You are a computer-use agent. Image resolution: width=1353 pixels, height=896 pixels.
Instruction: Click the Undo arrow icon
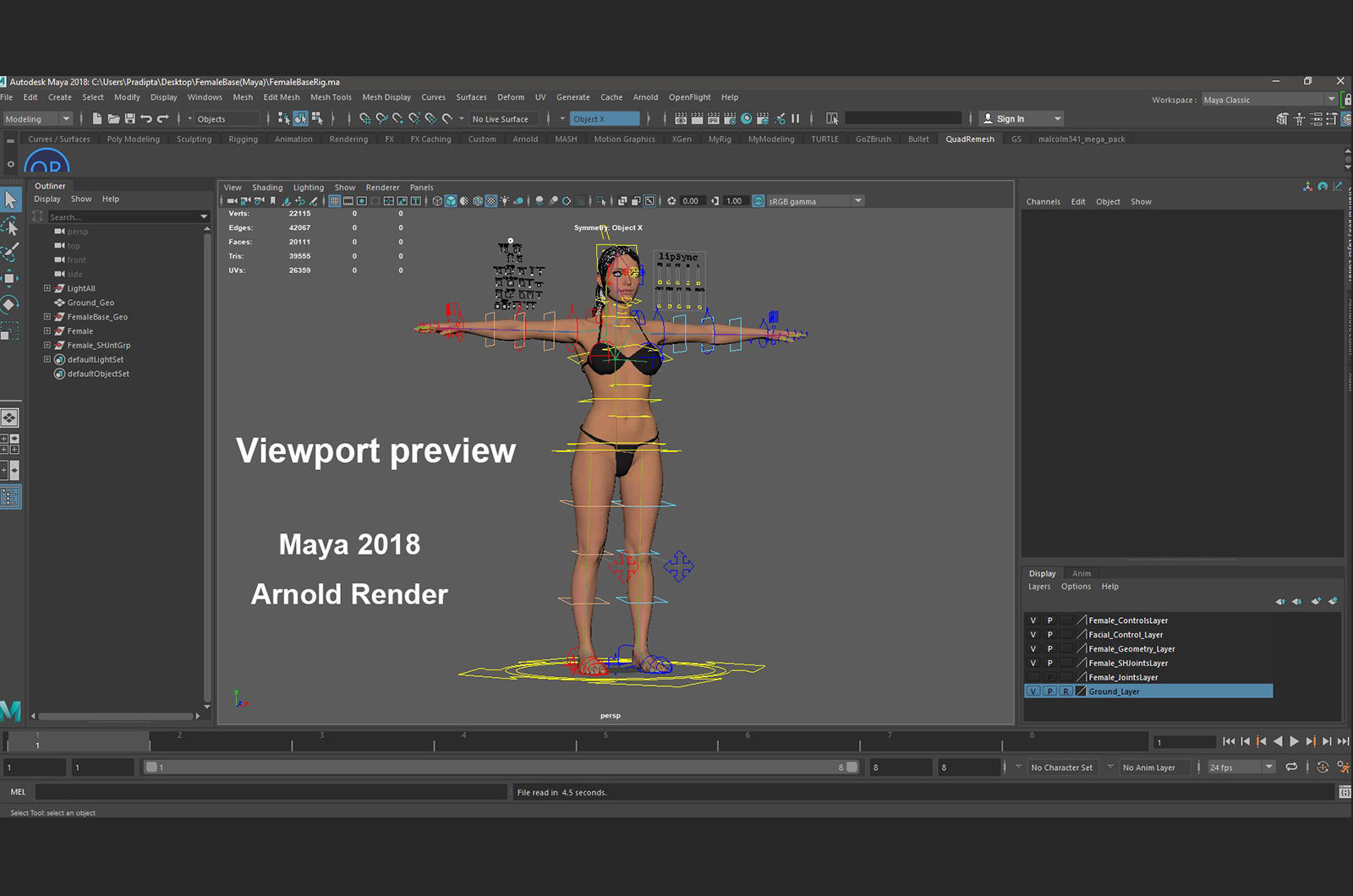[x=146, y=118]
